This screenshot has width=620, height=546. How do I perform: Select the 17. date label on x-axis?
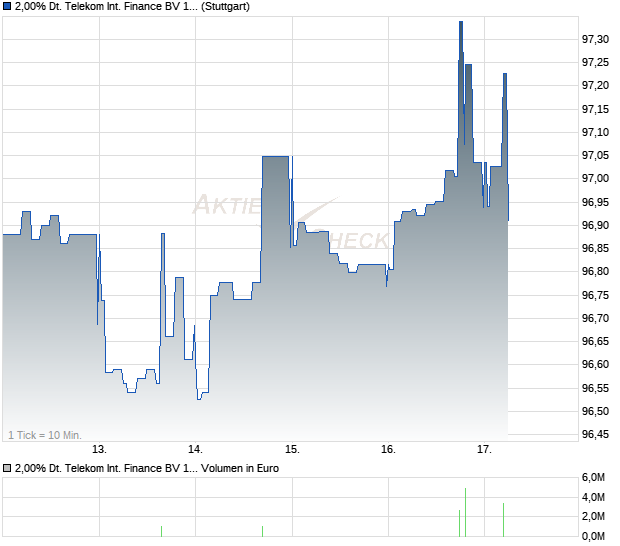[484, 449]
